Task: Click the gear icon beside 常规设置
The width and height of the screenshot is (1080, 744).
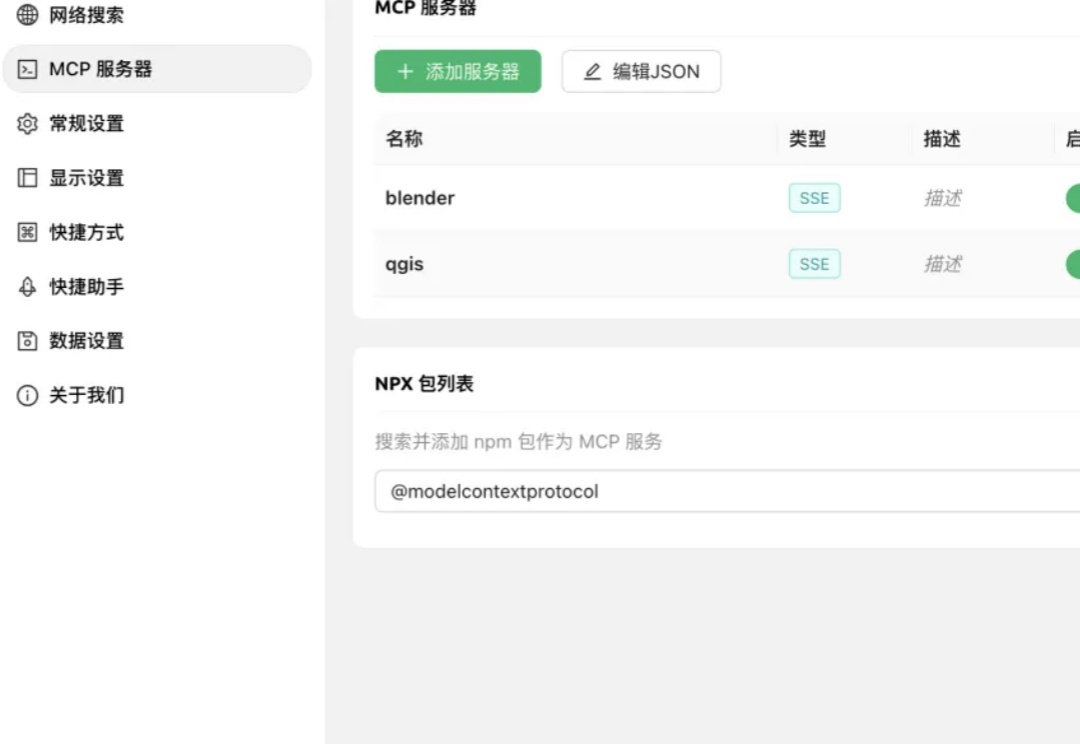Action: (28, 123)
